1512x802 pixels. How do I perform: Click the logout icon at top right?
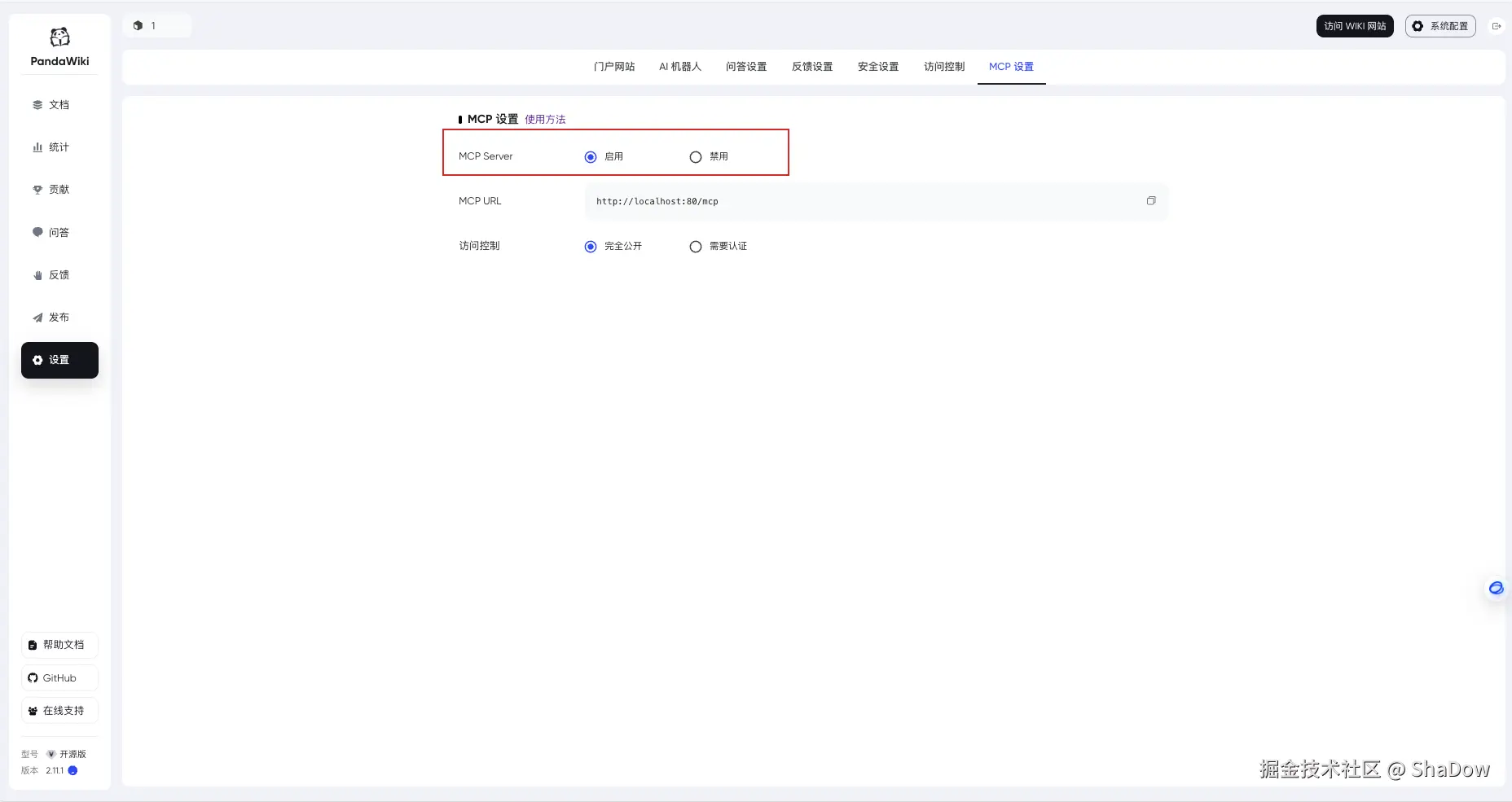[1497, 26]
